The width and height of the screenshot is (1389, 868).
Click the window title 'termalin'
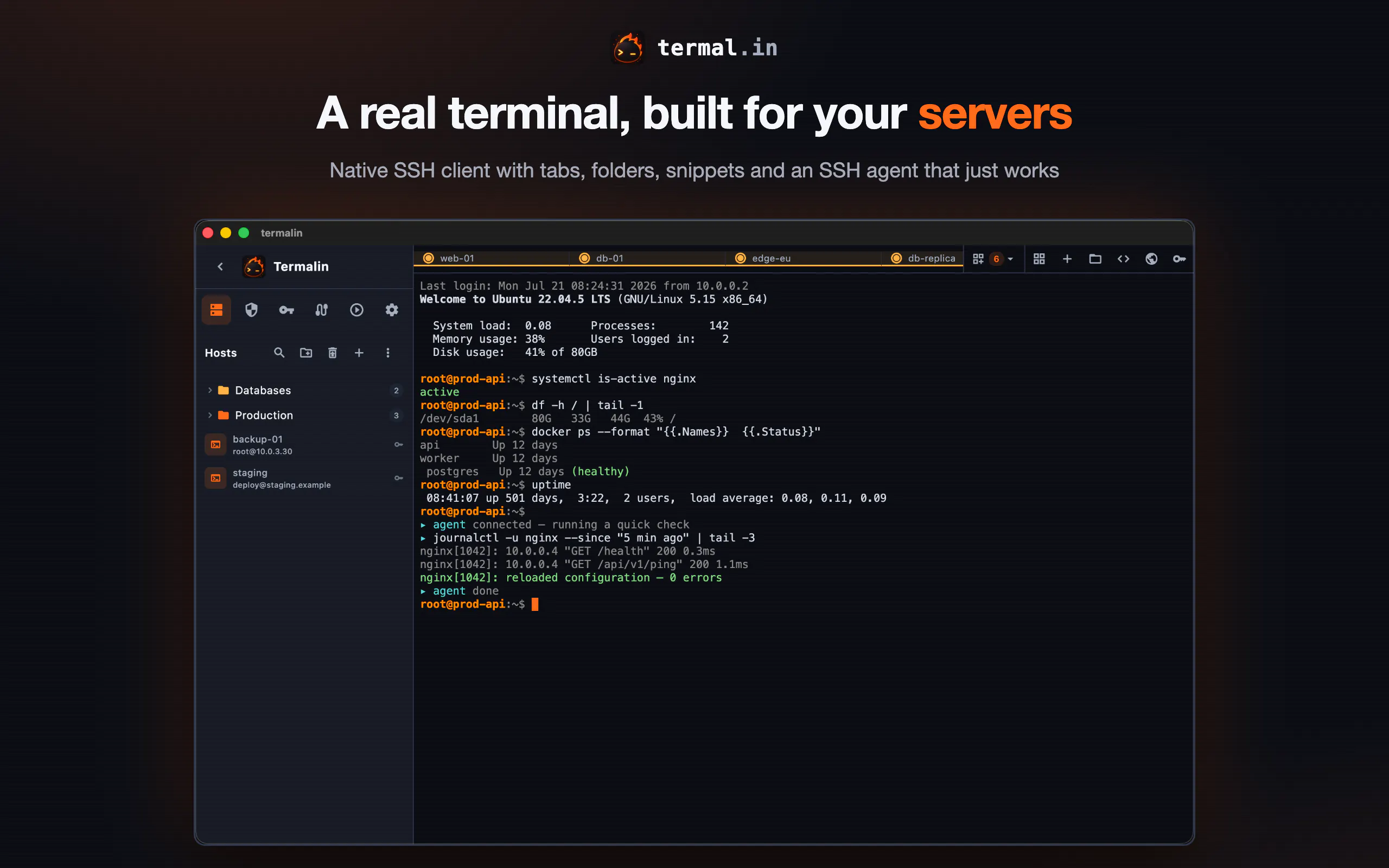point(281,233)
